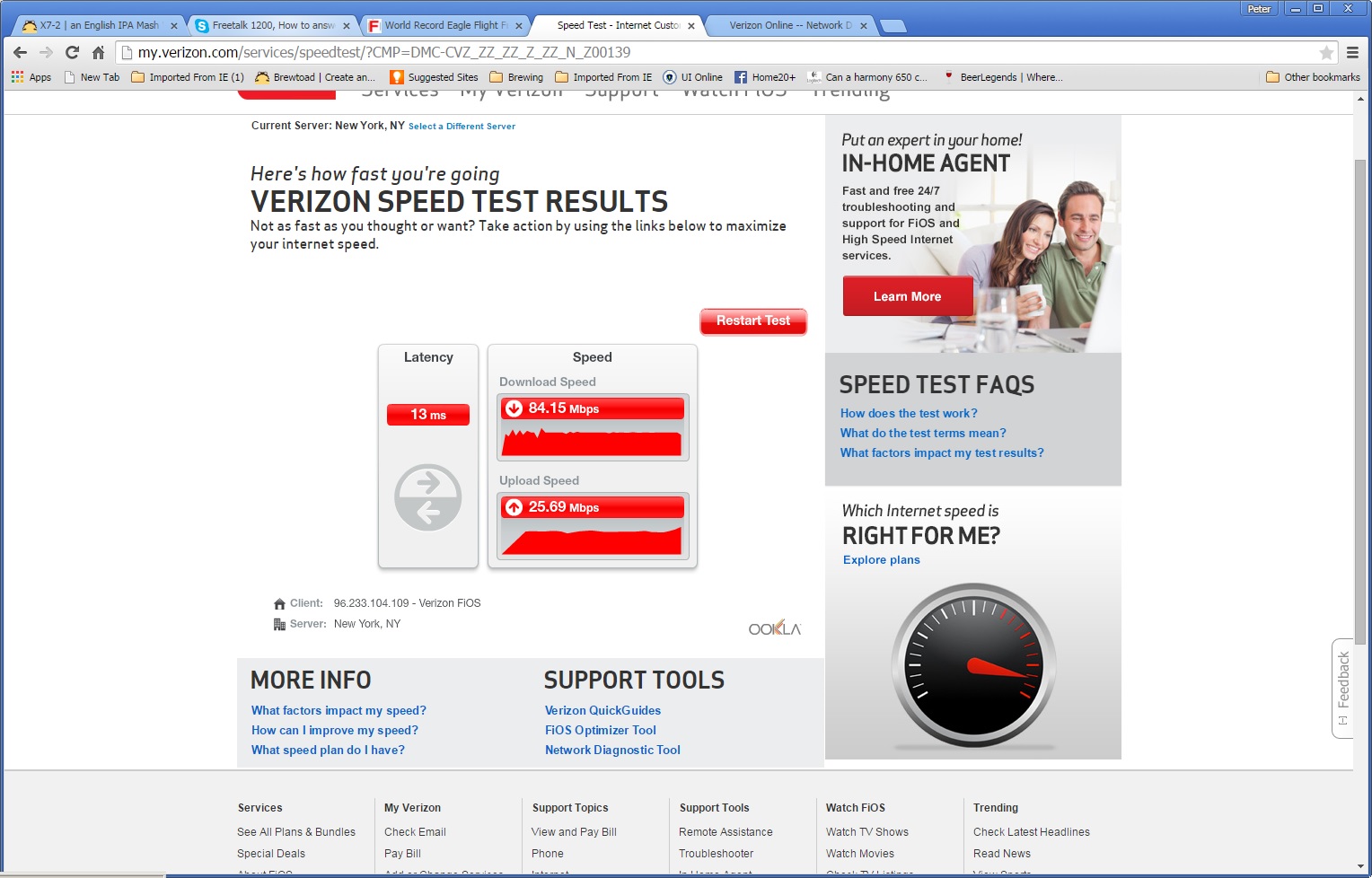Close the Freetalk 1200 tab
Screen dimensions: 1372x878
(x=347, y=26)
